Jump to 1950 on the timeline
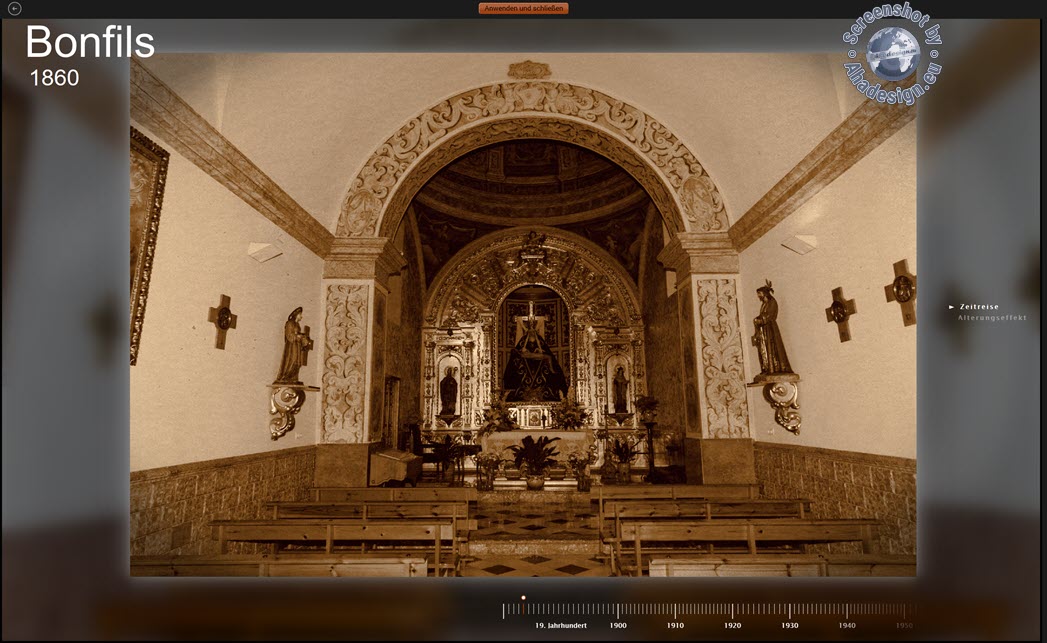Viewport: 1047px width, 643px height. 904,626
